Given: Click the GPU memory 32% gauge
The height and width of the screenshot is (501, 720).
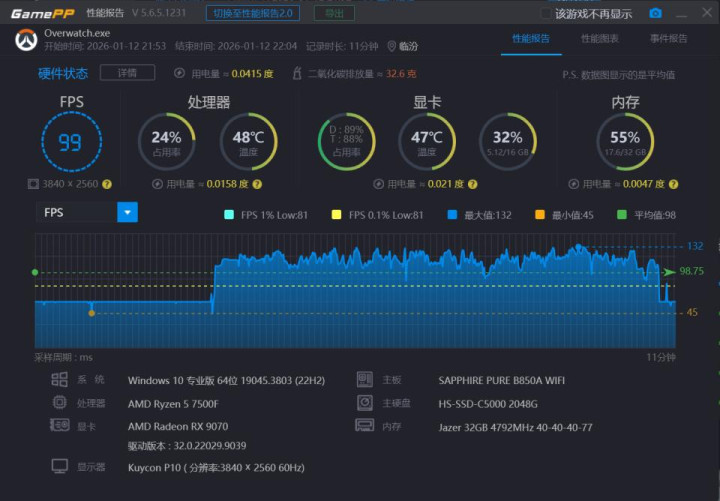Looking at the screenshot, I should point(508,141).
